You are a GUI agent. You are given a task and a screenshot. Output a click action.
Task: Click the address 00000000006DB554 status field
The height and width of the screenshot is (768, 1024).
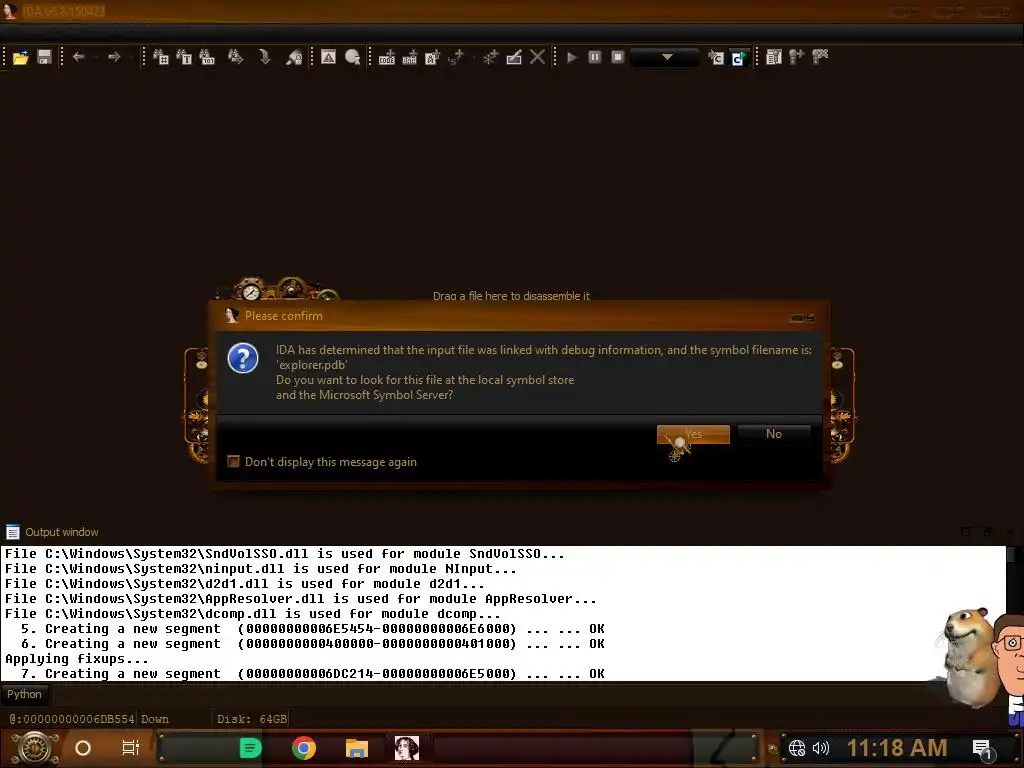pyautogui.click(x=72, y=719)
